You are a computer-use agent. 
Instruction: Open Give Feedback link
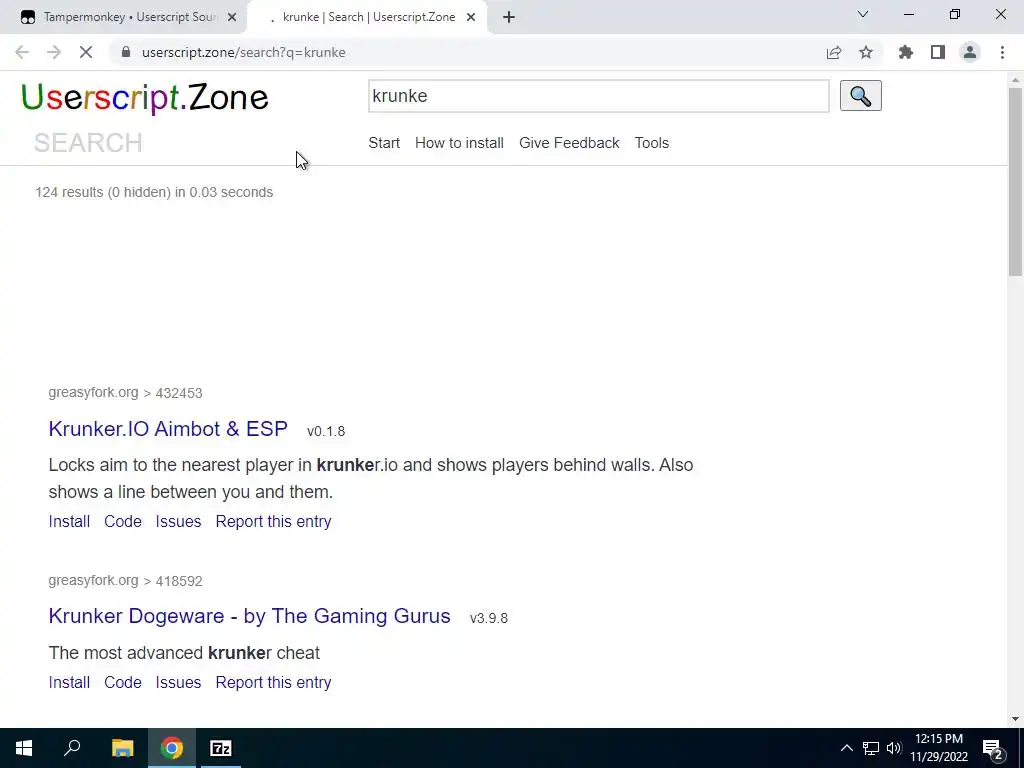click(x=569, y=143)
